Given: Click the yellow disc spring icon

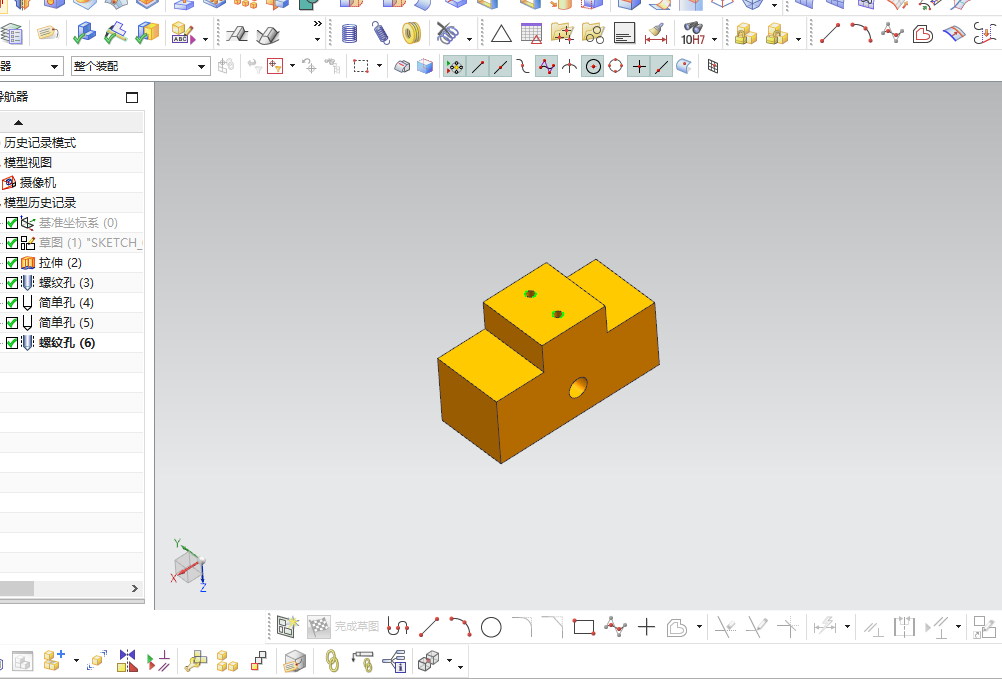Looking at the screenshot, I should (412, 33).
